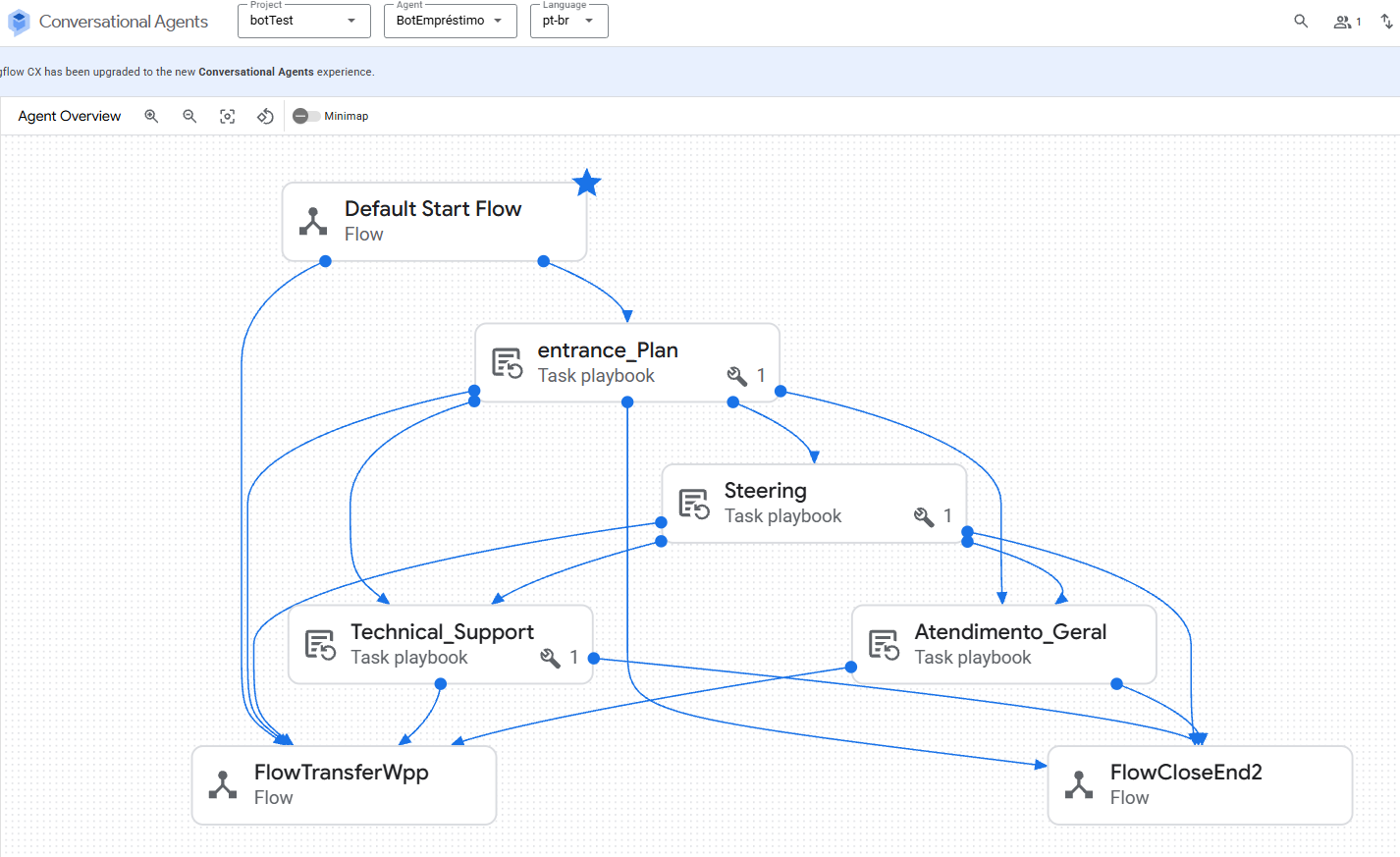This screenshot has width=1400, height=857.
Task: Click the sort arrows icon in the top-right header
Action: click(x=1386, y=22)
